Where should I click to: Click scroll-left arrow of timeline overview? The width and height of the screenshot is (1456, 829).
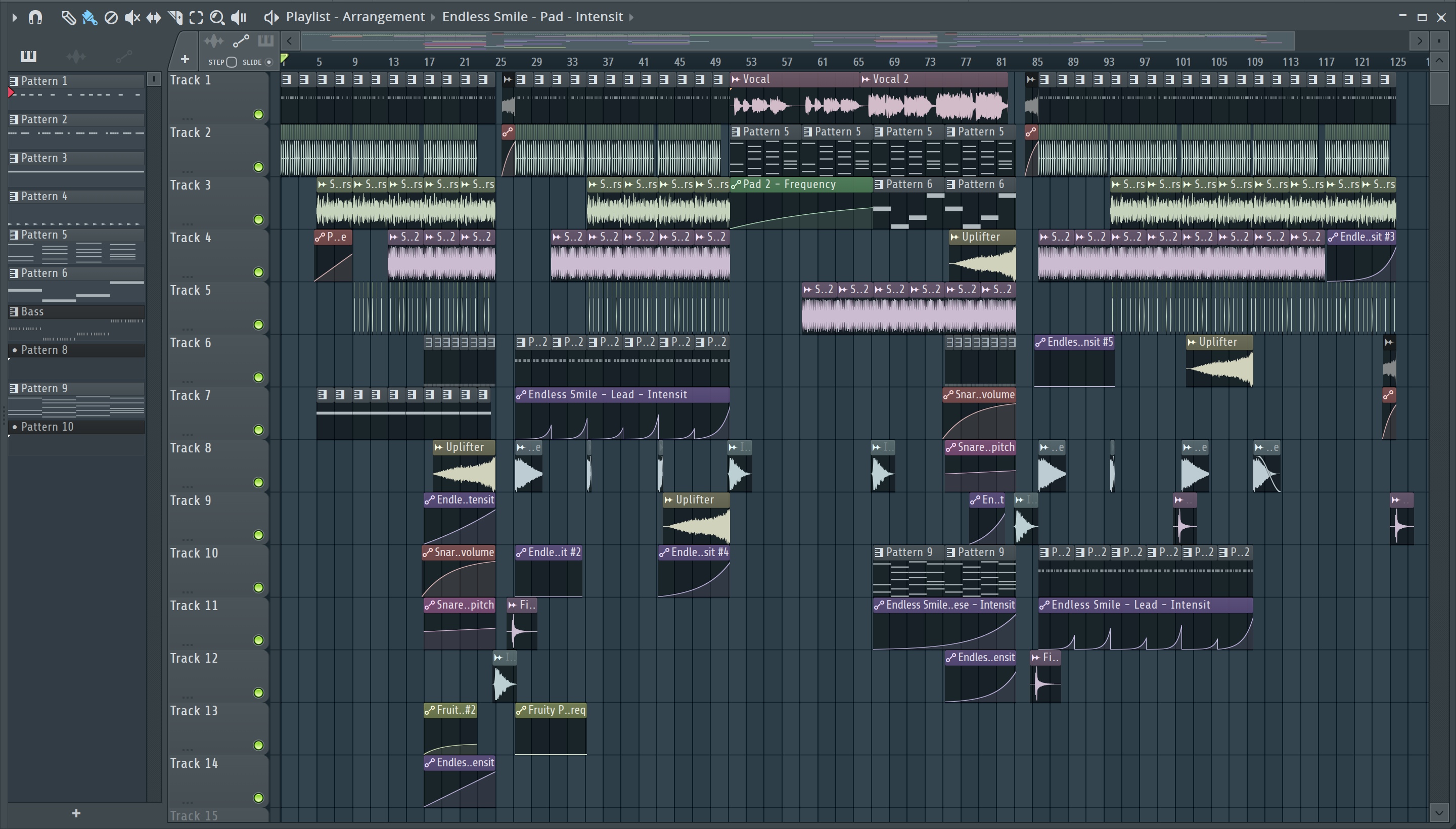coord(290,40)
